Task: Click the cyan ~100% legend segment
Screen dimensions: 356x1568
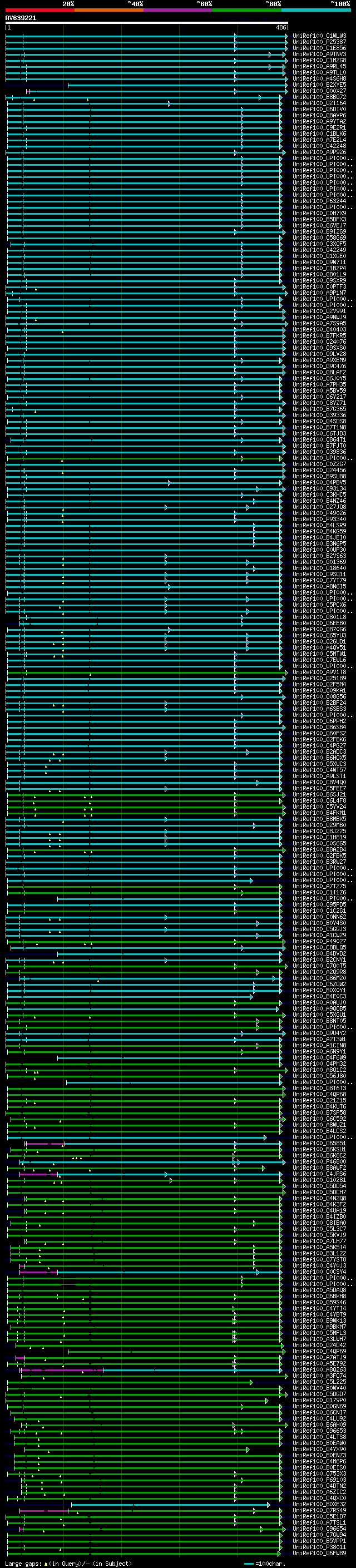Action: point(316,11)
